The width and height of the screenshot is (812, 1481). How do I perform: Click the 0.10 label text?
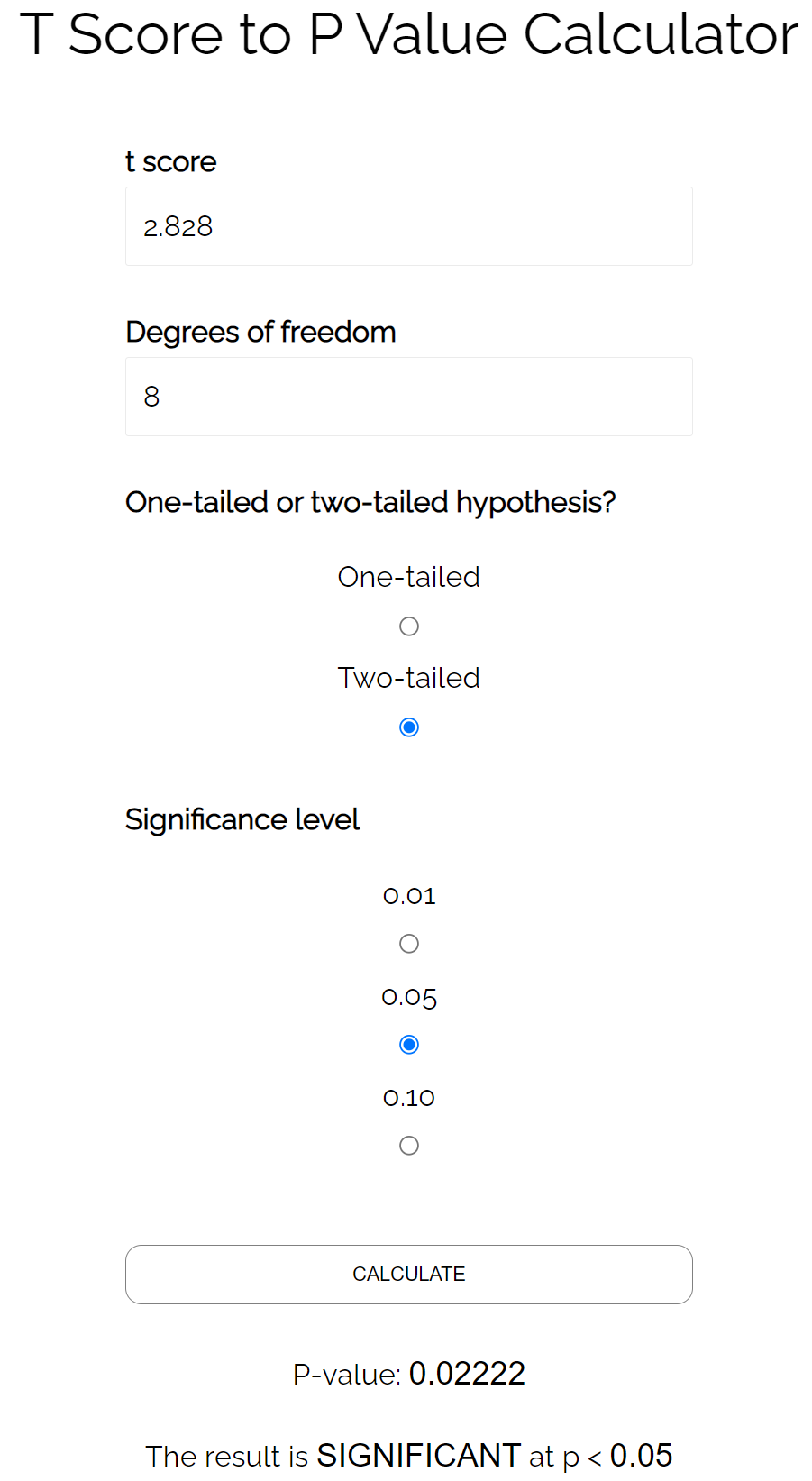tap(409, 1098)
